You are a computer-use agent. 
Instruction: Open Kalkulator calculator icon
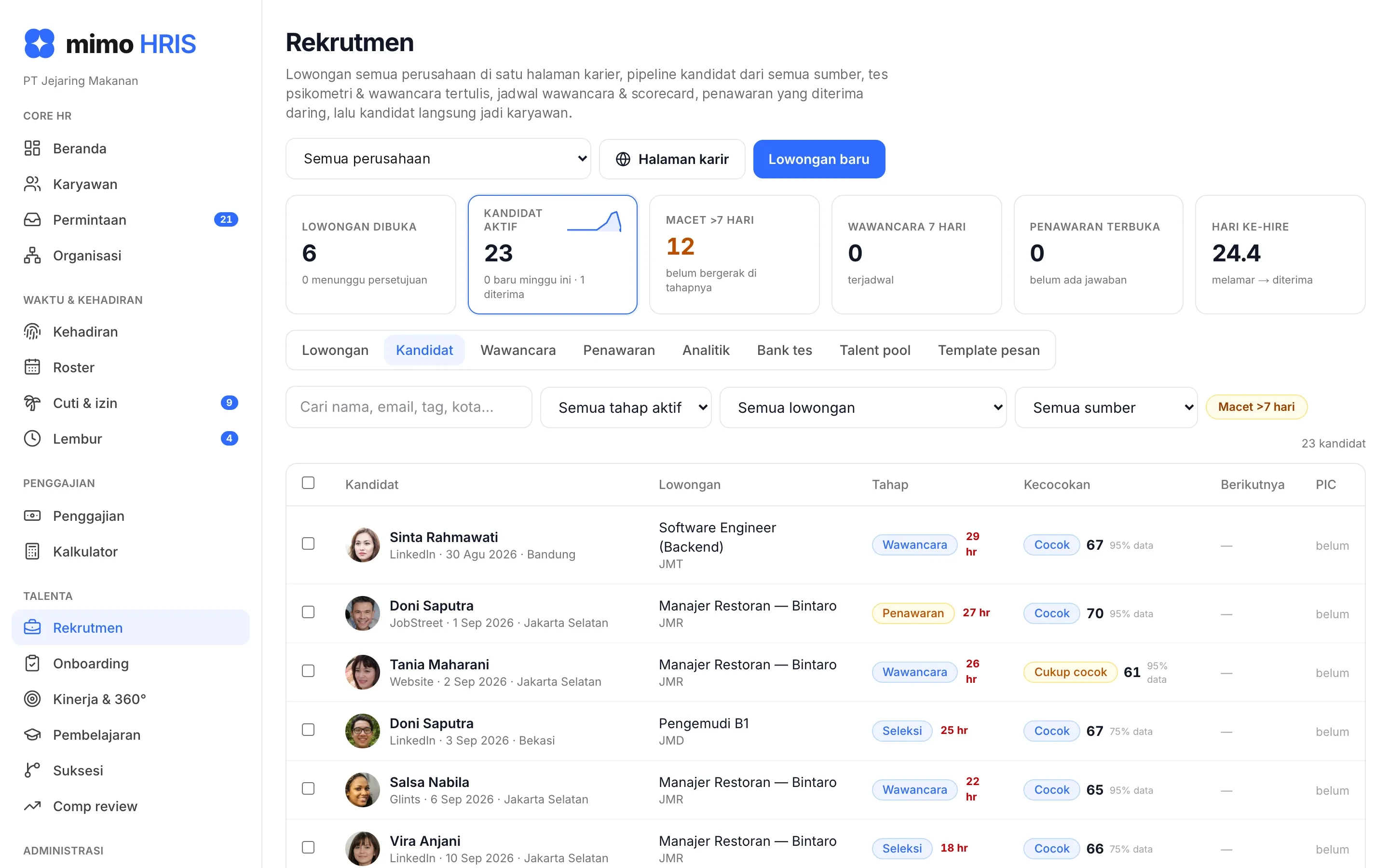(x=32, y=551)
